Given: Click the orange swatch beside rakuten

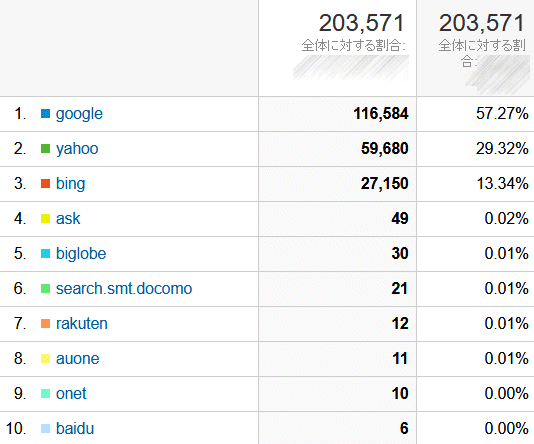Looking at the screenshot, I should point(45,323).
